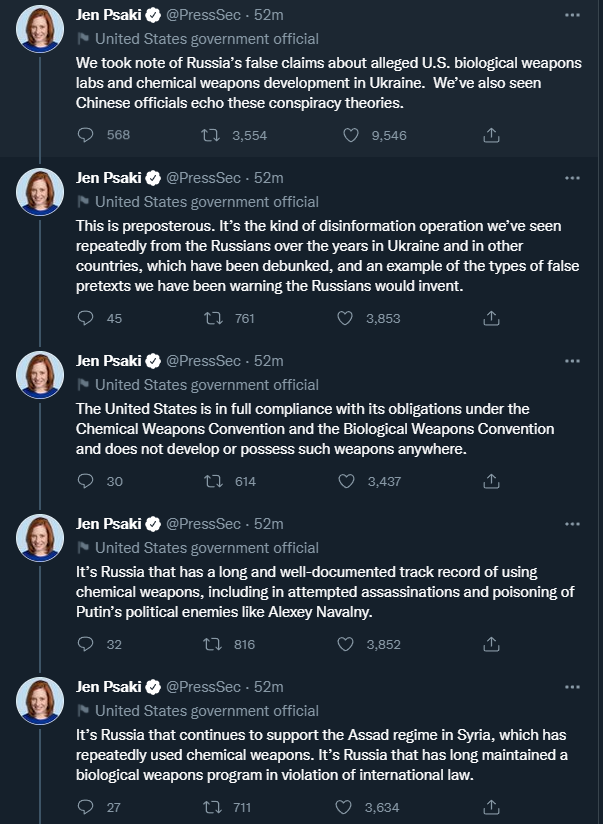
Task: Like the 'This is preposterous' tweet
Action: (347, 318)
